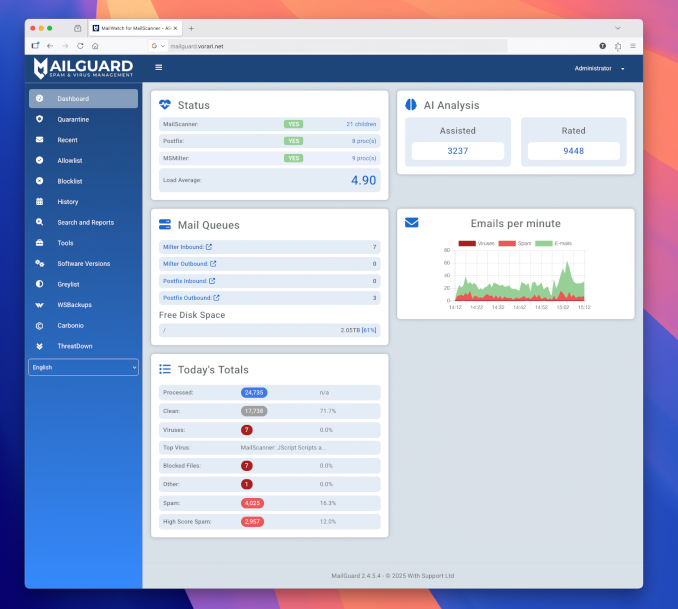Open Allowlist from the sidebar

(69, 160)
